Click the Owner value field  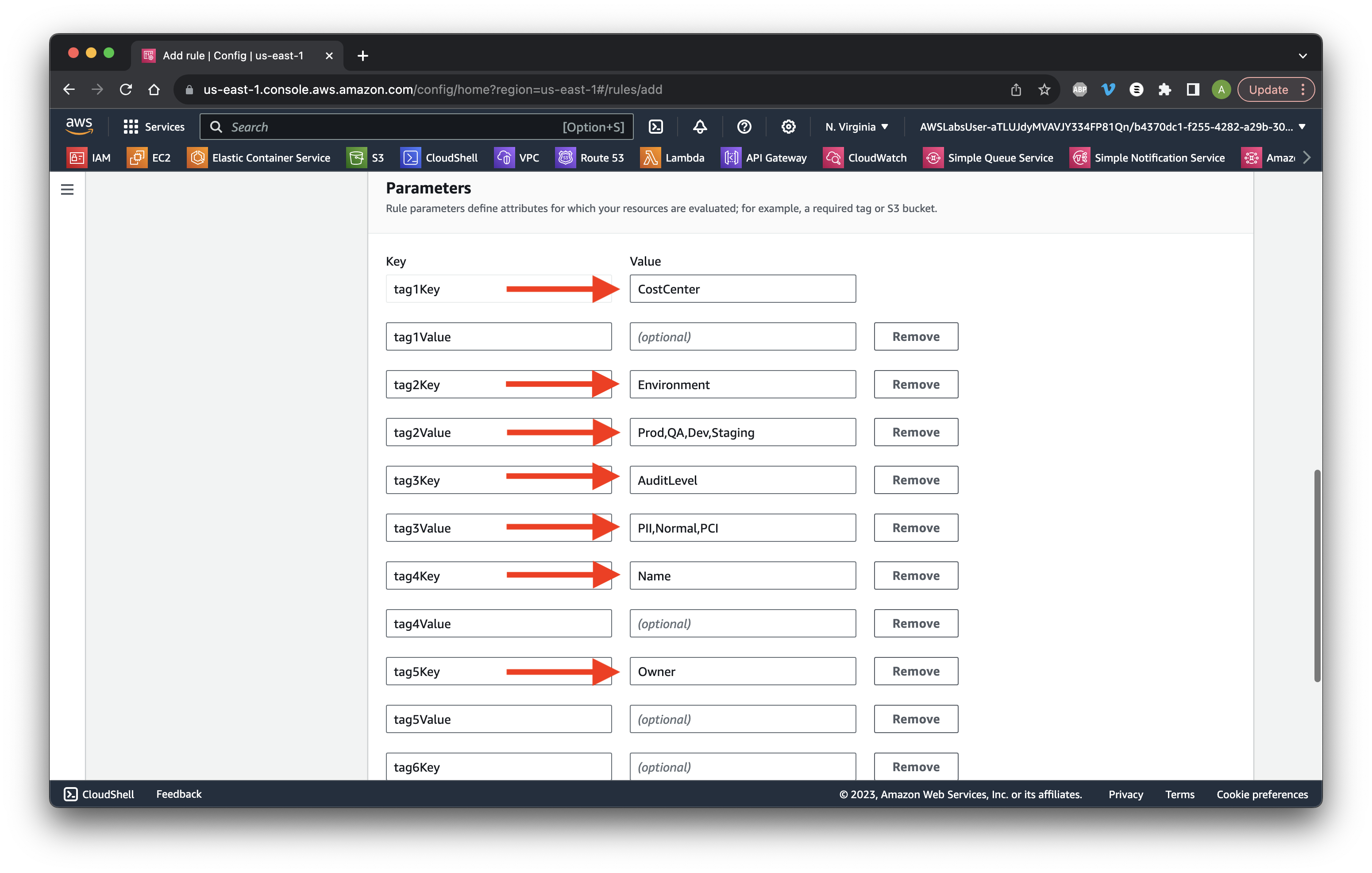point(742,671)
